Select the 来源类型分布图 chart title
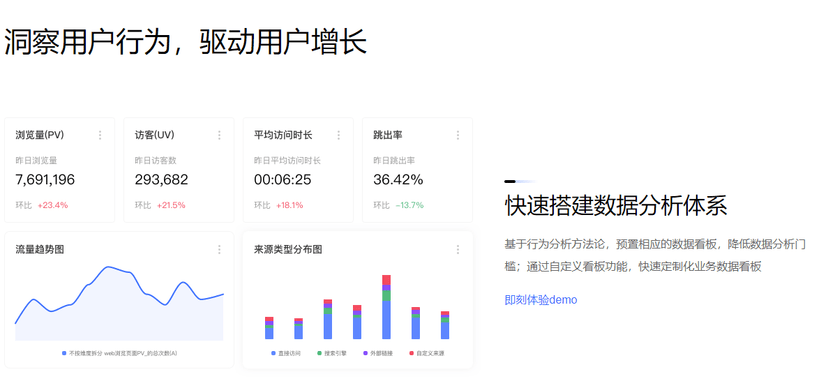This screenshot has width=828, height=384. click(288, 249)
